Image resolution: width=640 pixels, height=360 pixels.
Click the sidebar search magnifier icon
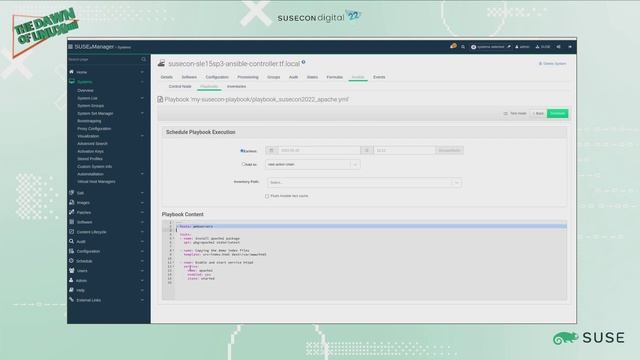143,60
